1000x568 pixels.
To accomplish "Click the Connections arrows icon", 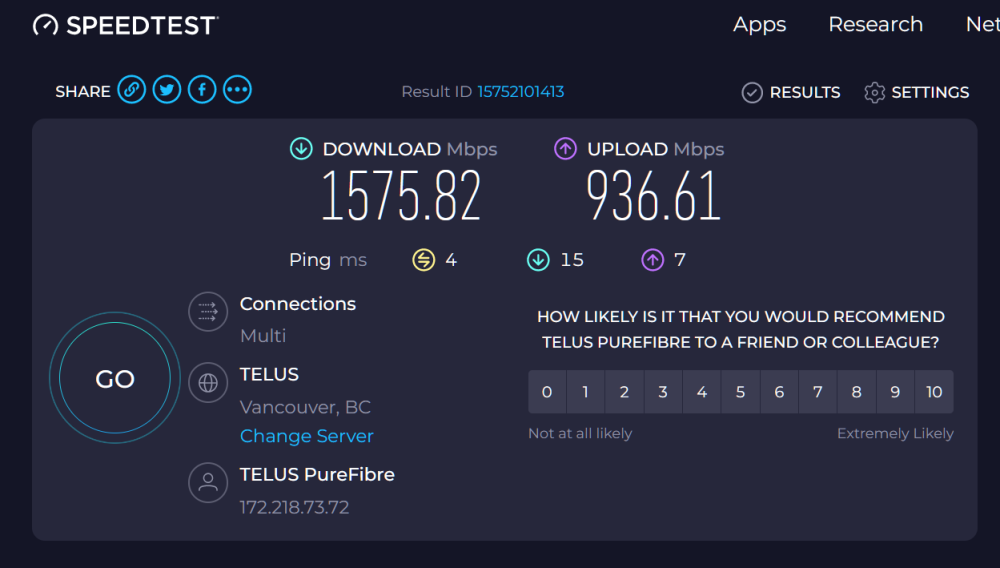I will 208,312.
